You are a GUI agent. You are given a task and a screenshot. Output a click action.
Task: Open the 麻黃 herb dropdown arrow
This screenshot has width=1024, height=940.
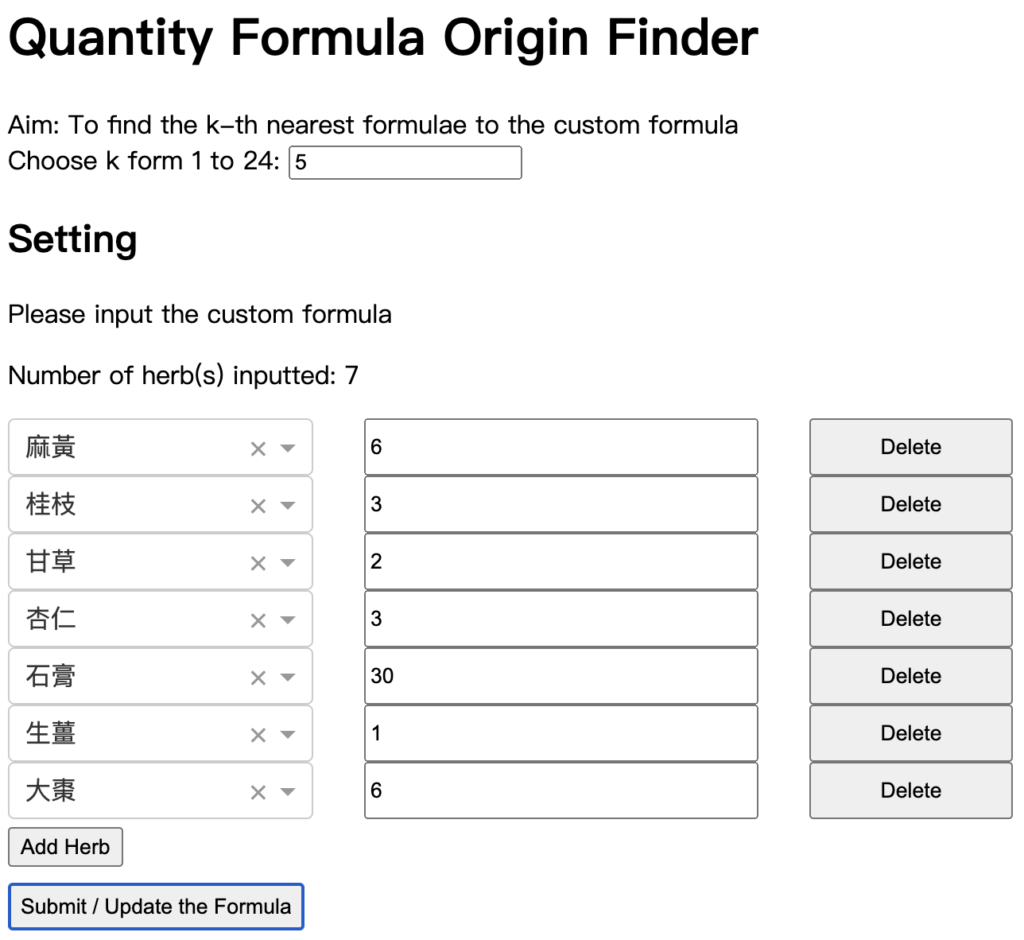[x=288, y=449]
